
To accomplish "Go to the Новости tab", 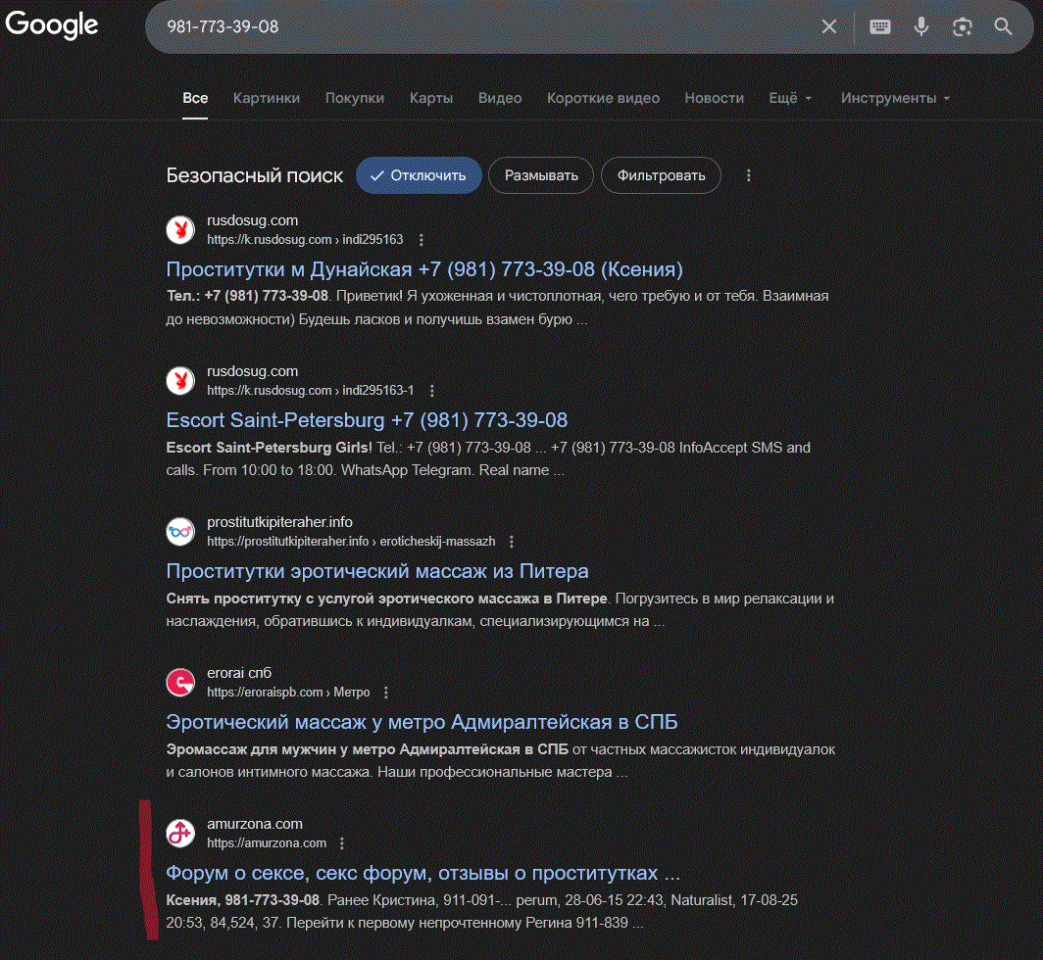I will tap(714, 98).
